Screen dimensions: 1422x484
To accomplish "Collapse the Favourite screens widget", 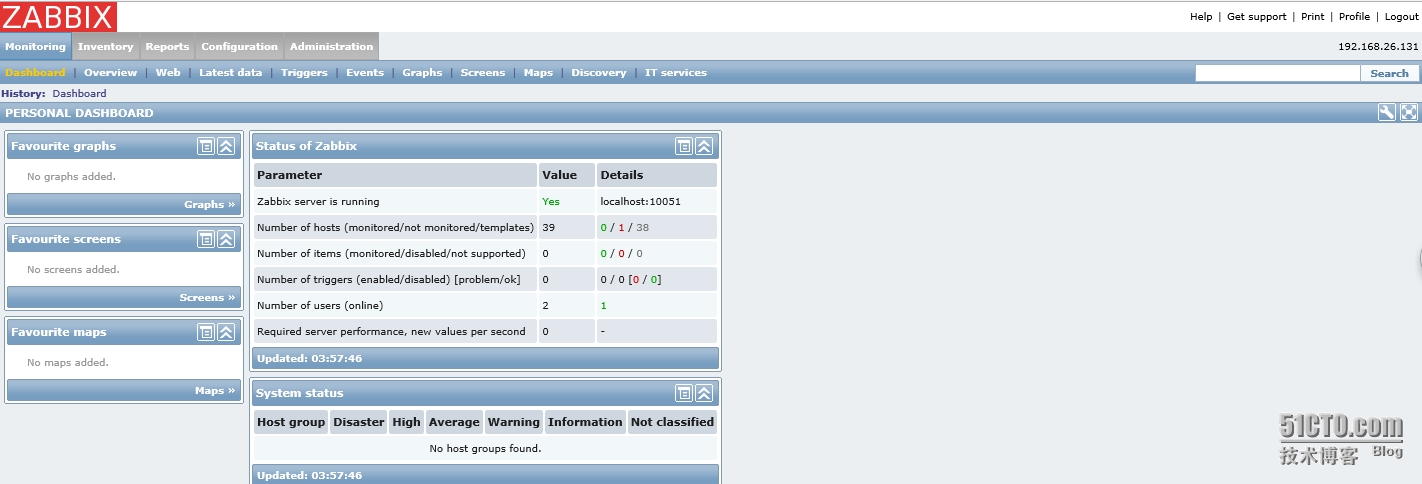I will point(226,239).
